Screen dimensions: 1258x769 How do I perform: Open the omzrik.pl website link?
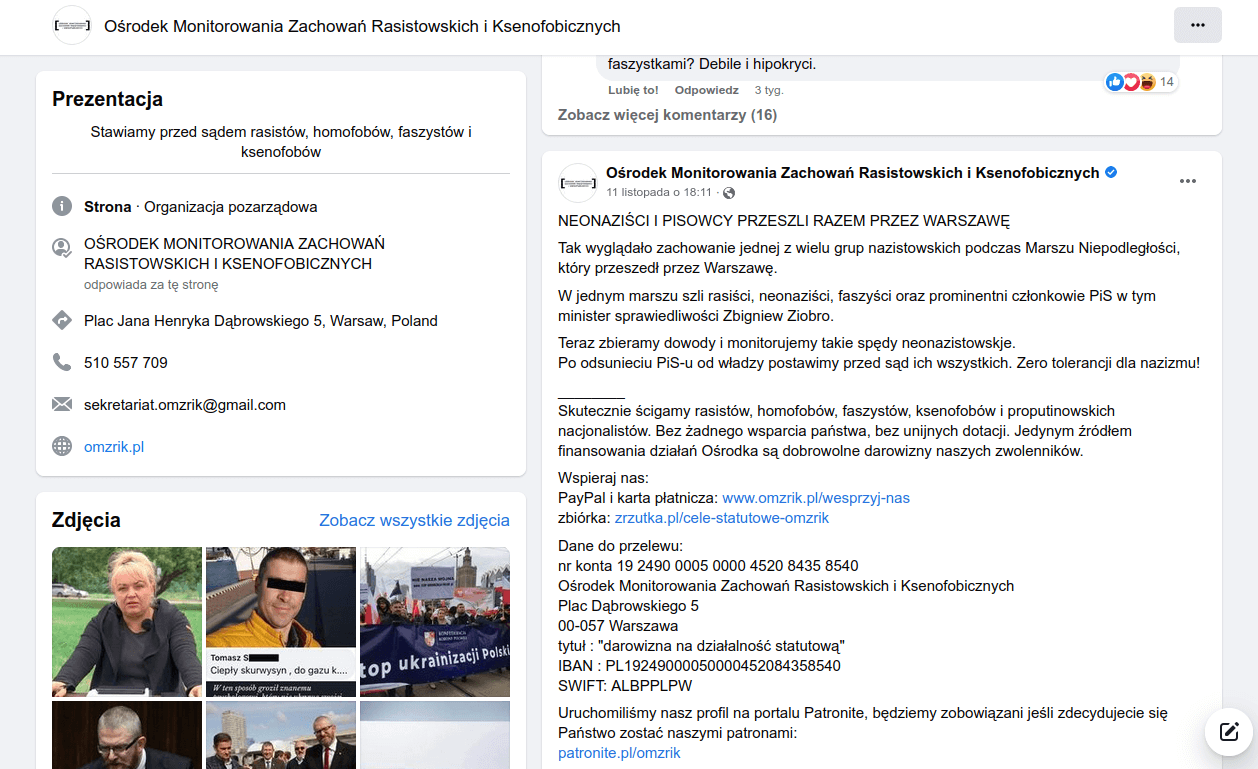coord(114,447)
